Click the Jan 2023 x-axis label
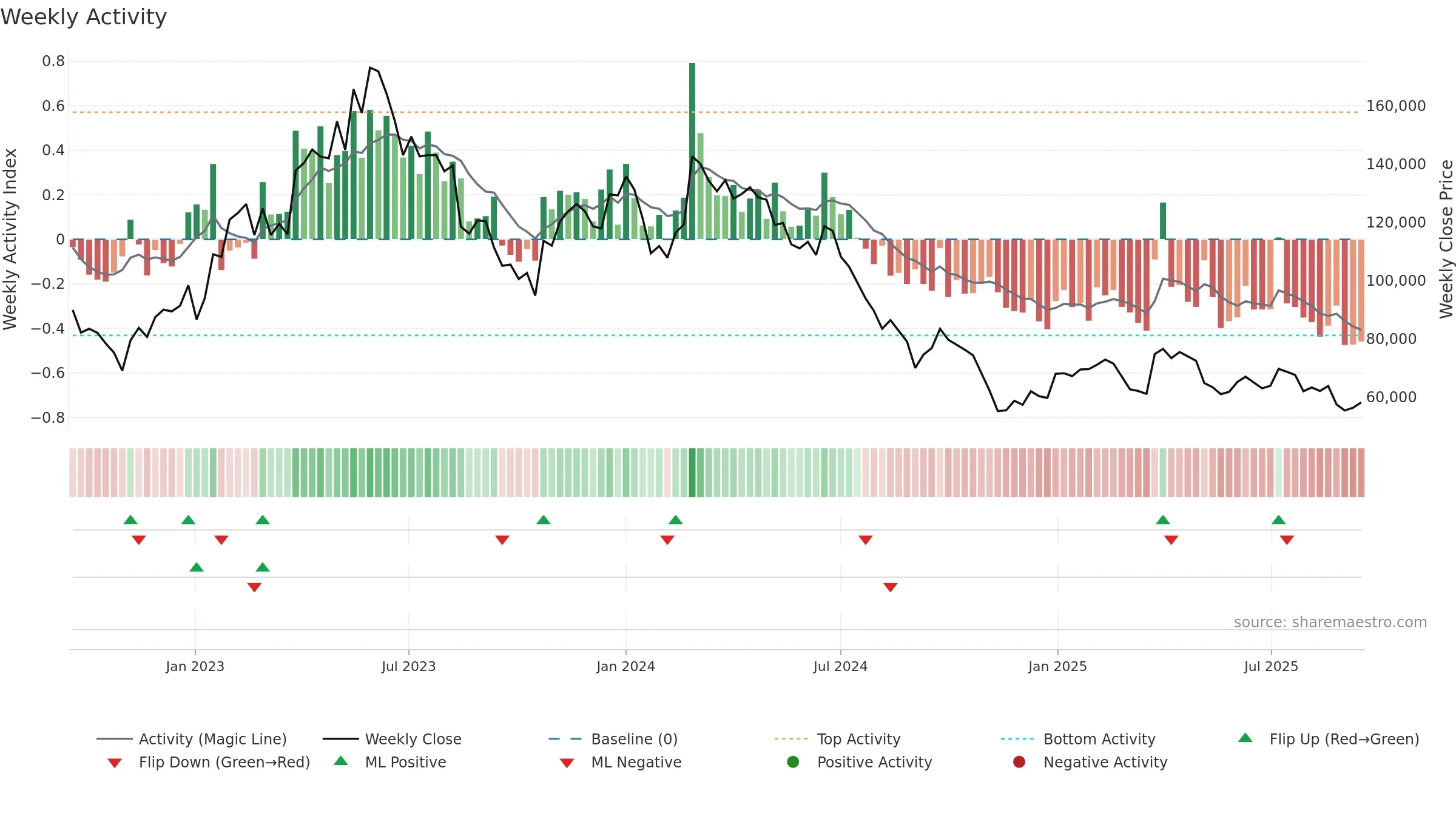The height and width of the screenshot is (819, 1456). (195, 667)
